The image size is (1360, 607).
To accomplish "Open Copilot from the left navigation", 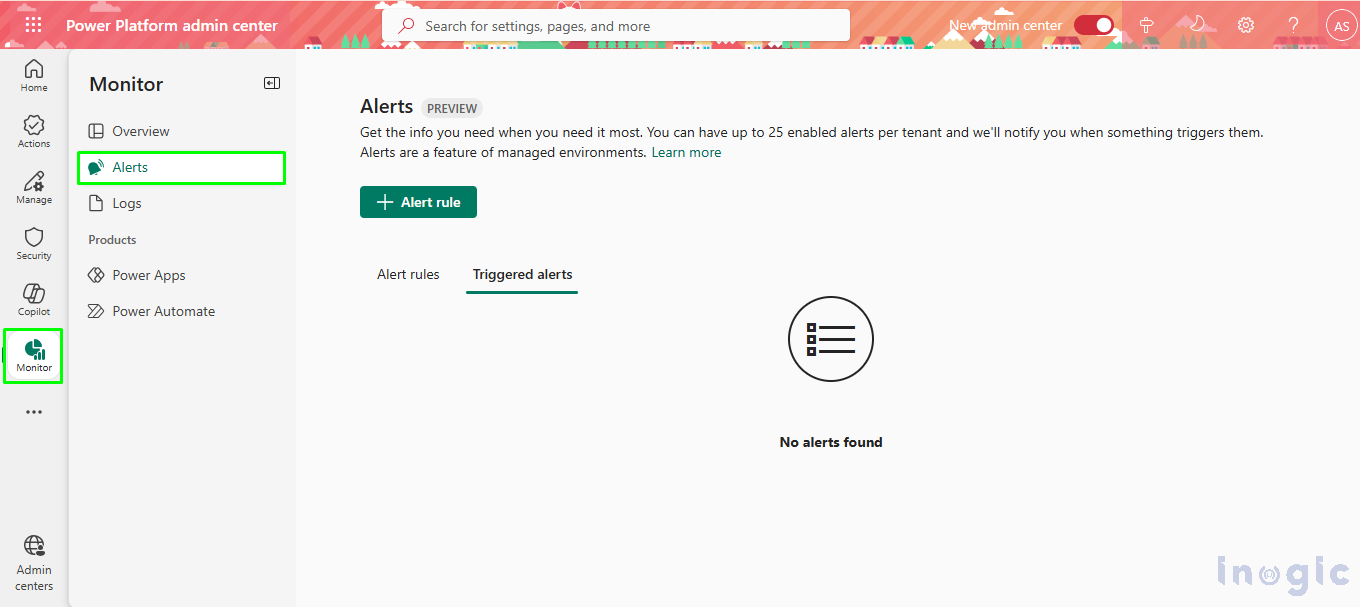I will tap(33, 297).
